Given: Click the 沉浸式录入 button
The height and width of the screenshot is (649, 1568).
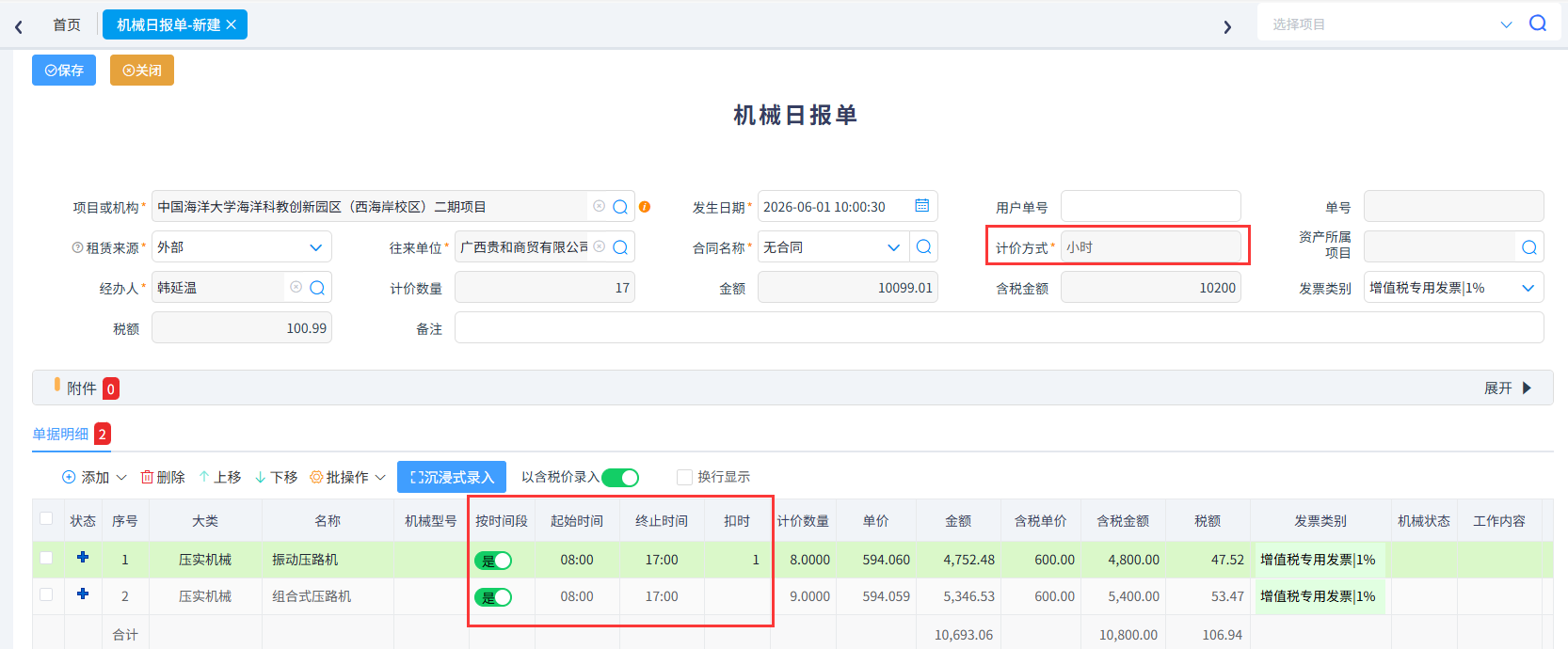Looking at the screenshot, I should coord(452,477).
